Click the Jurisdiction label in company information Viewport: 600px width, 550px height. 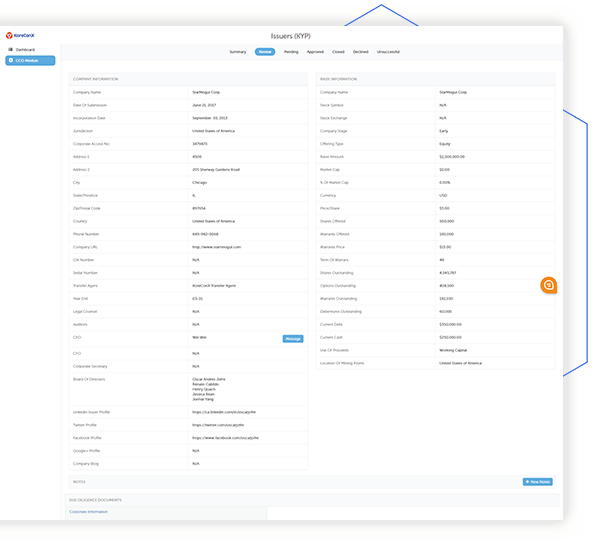[x=83, y=131]
